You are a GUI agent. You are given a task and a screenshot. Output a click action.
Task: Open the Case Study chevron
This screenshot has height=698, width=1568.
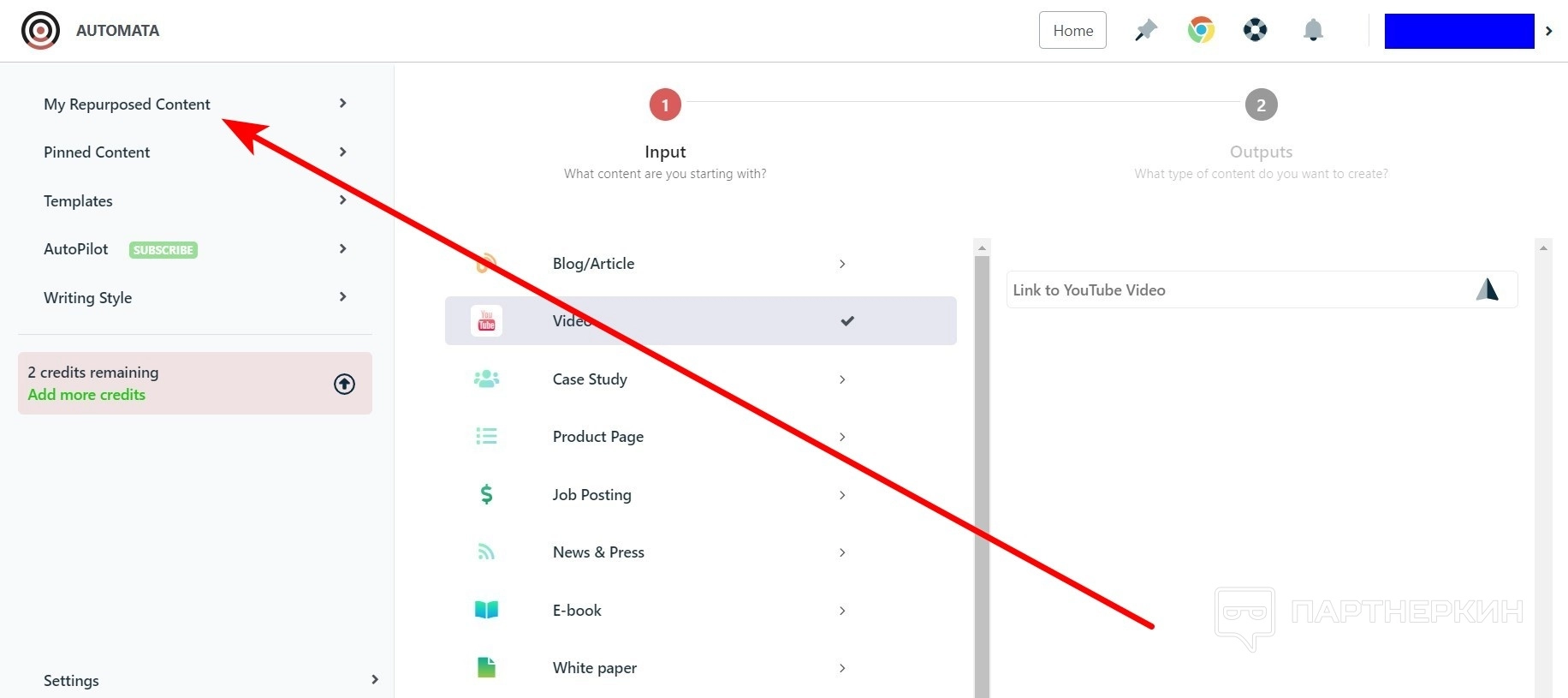coord(842,379)
